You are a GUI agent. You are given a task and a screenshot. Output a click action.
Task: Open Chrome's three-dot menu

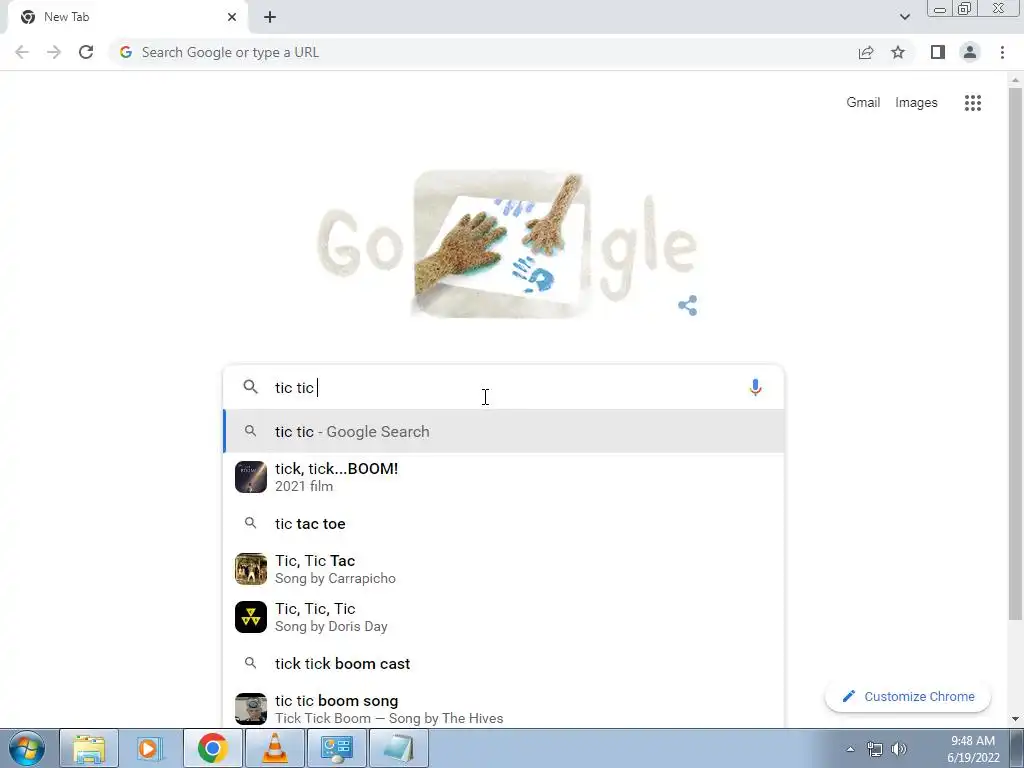(1002, 52)
